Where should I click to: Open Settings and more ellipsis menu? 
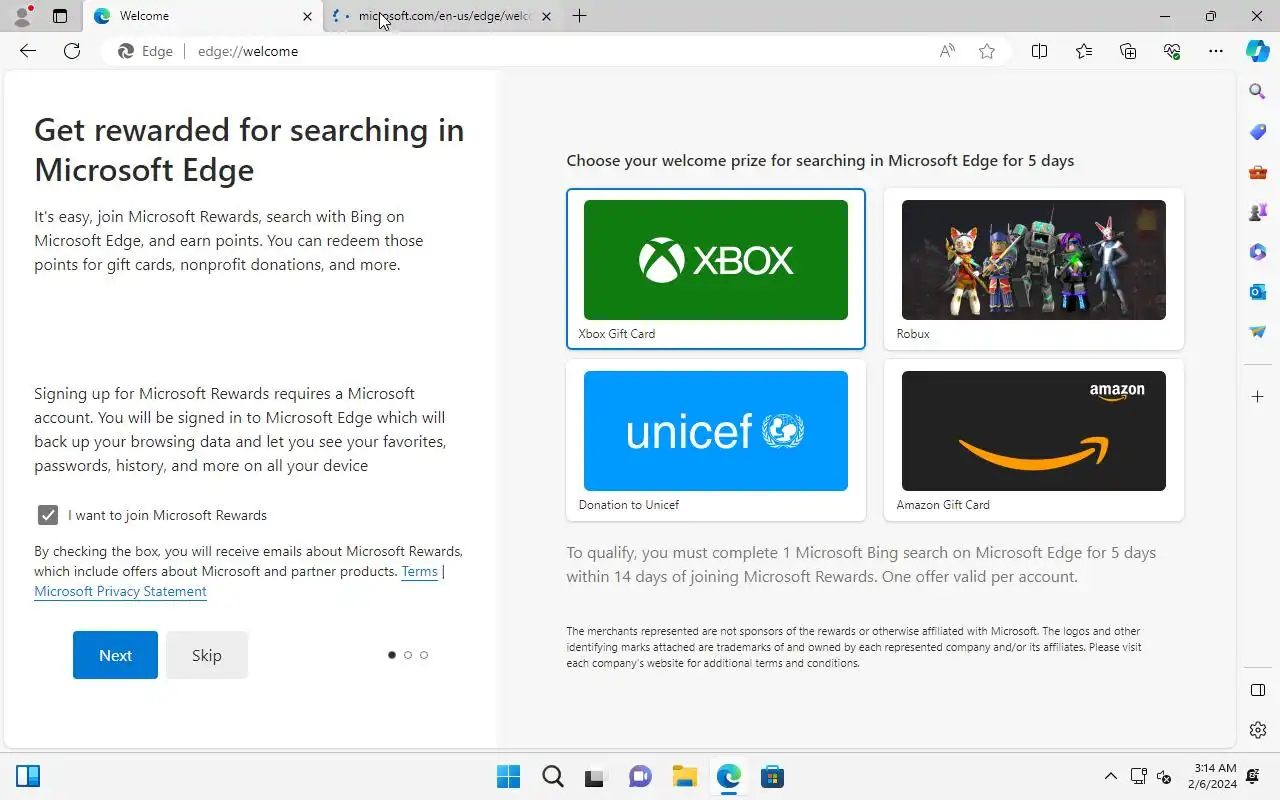point(1216,51)
